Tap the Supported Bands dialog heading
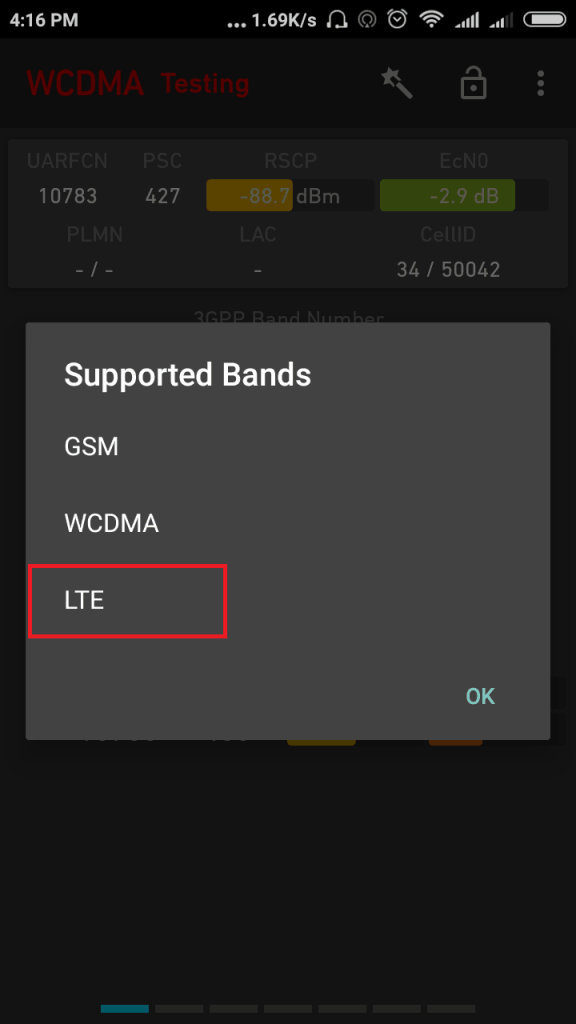 (188, 376)
